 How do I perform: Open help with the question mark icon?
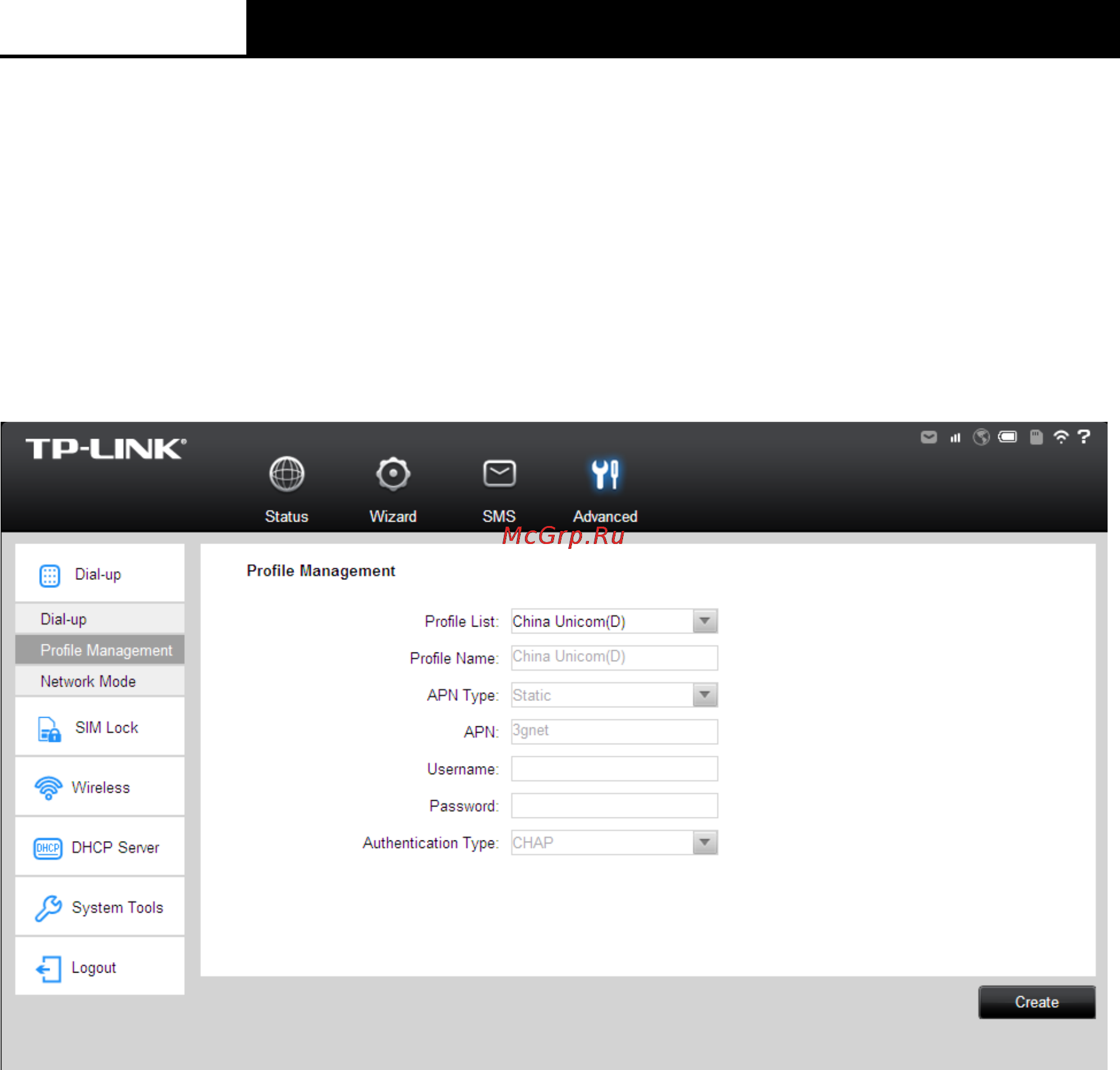[1084, 437]
